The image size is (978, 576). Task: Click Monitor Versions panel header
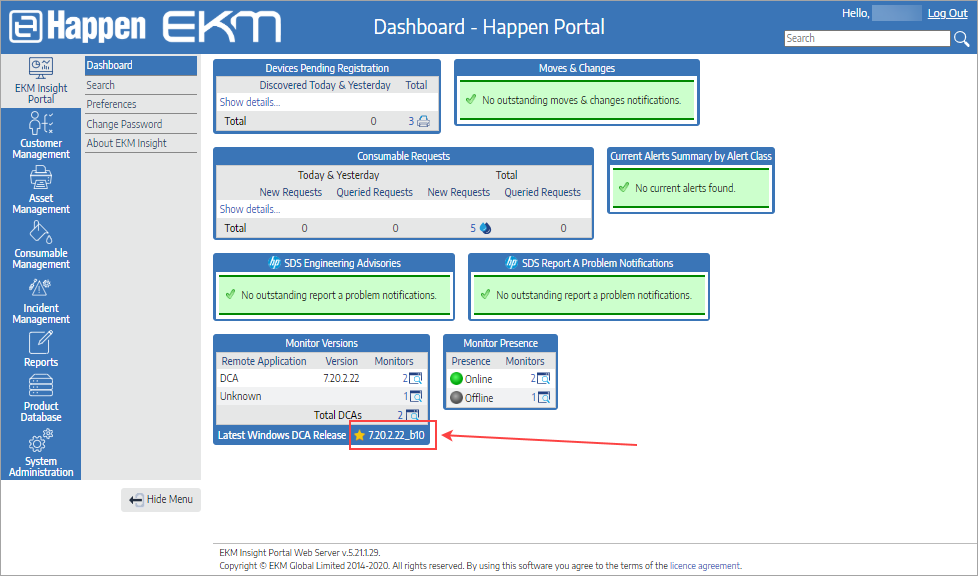tap(321, 343)
